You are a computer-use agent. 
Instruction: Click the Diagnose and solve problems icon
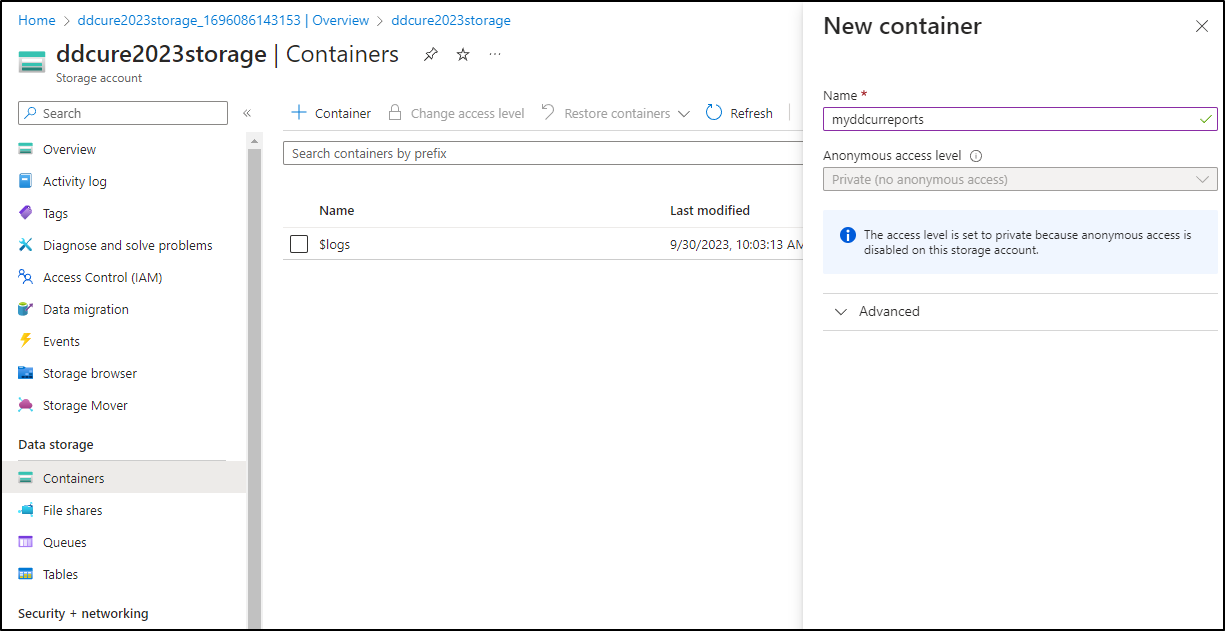pyautogui.click(x=26, y=245)
